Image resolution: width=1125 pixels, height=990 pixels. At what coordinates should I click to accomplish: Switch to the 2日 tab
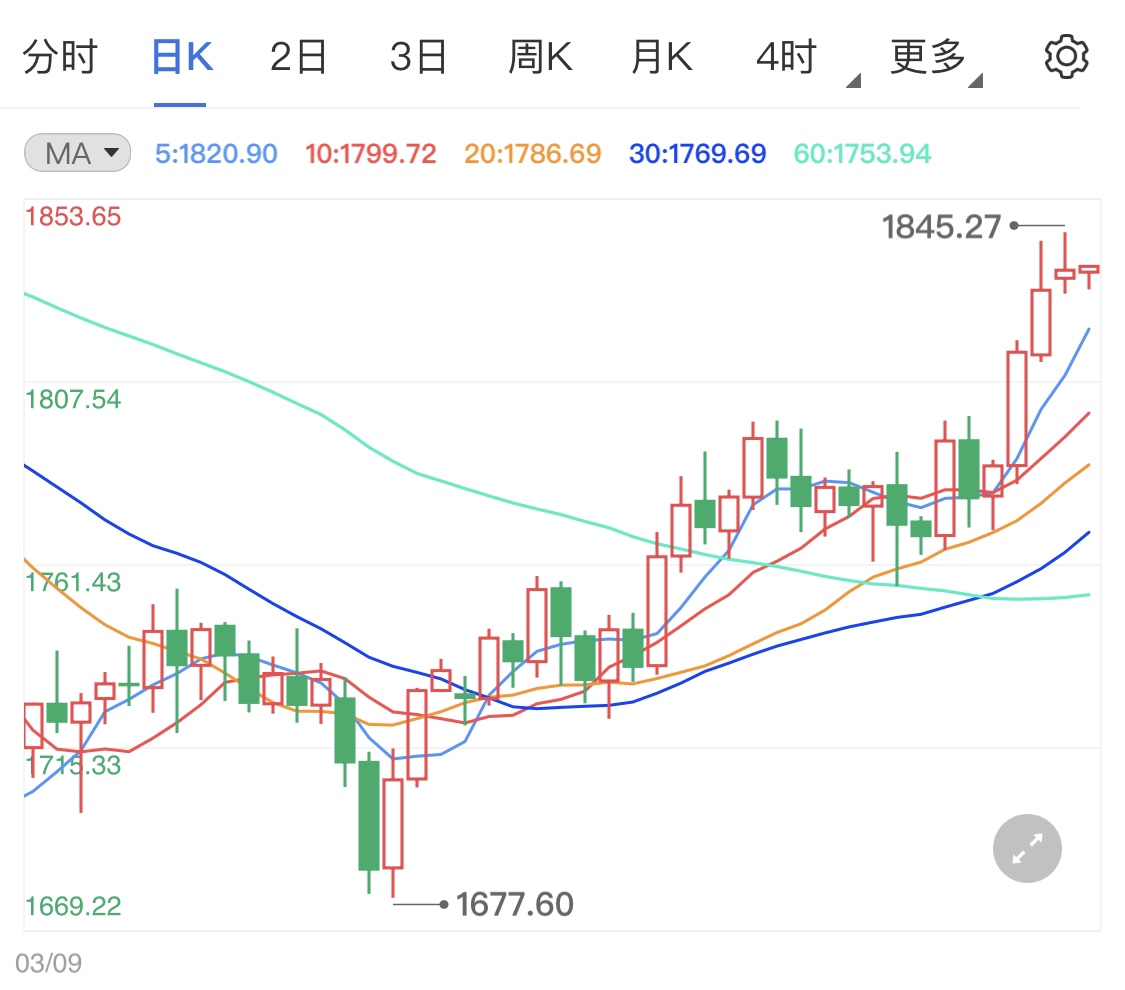point(298,57)
